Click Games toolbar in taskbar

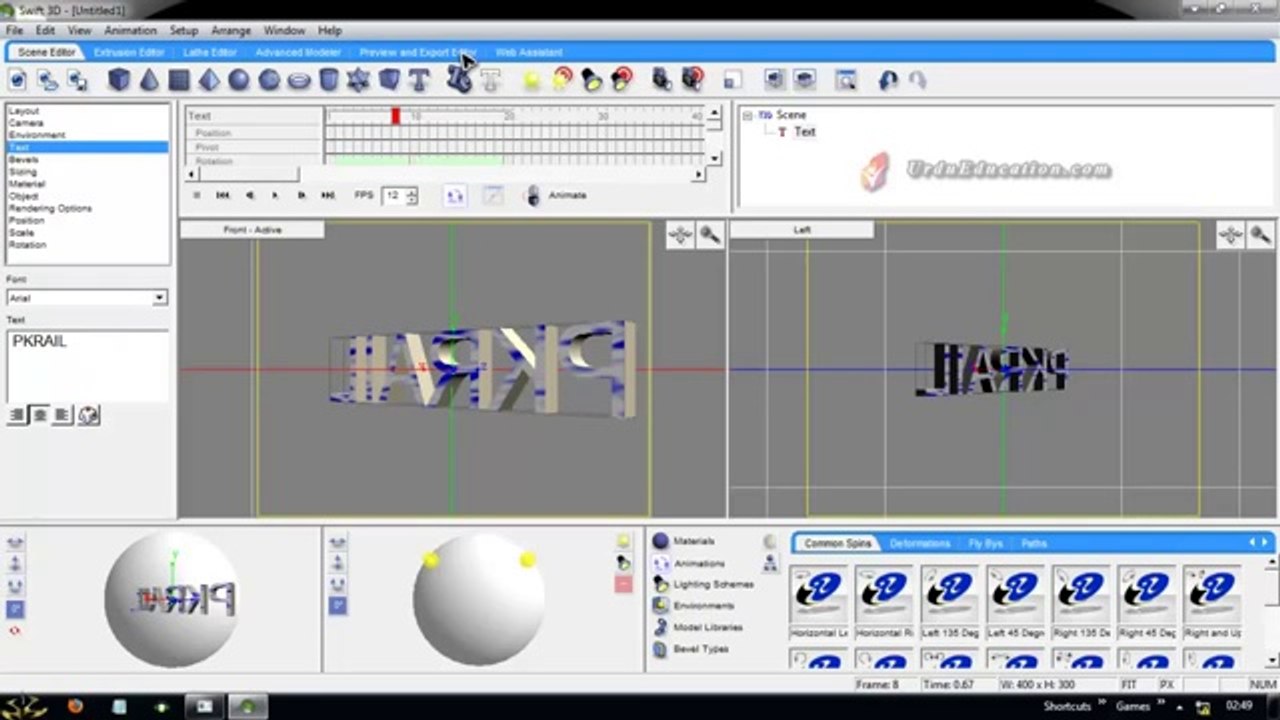pyautogui.click(x=1133, y=706)
